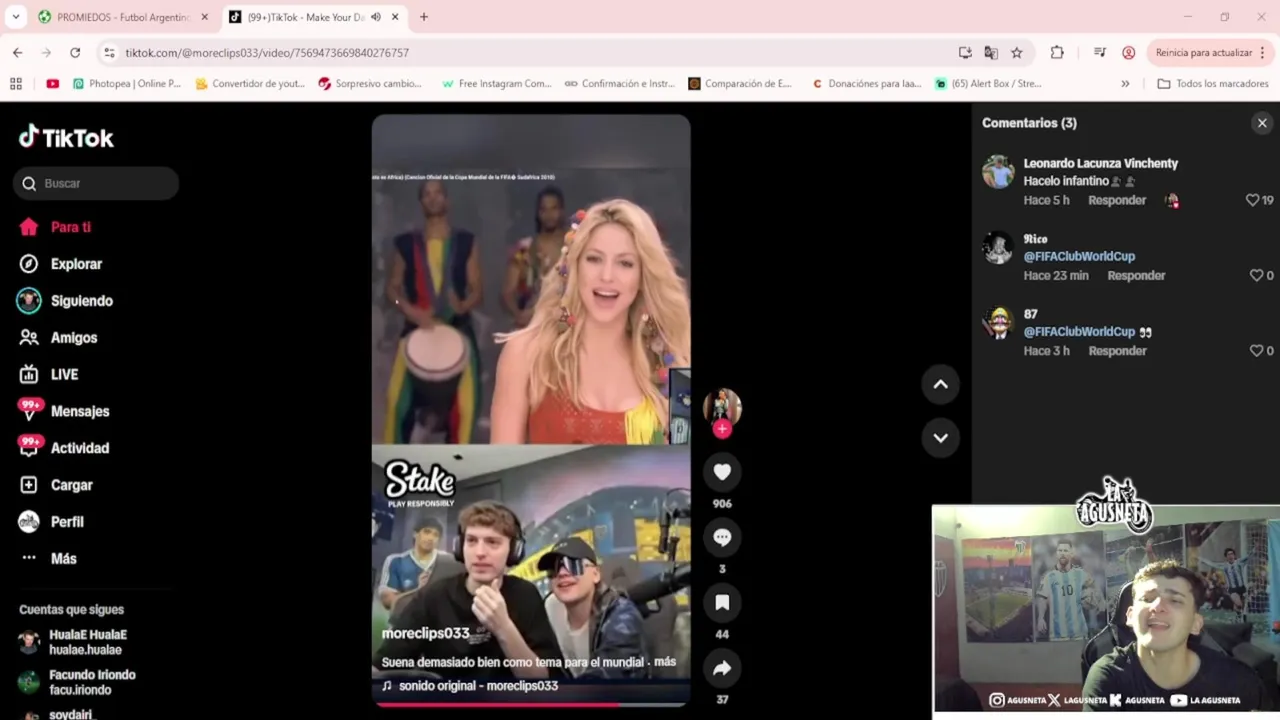The width and height of the screenshot is (1280, 720).
Task: Seek the video progress bar
Action: click(531, 704)
